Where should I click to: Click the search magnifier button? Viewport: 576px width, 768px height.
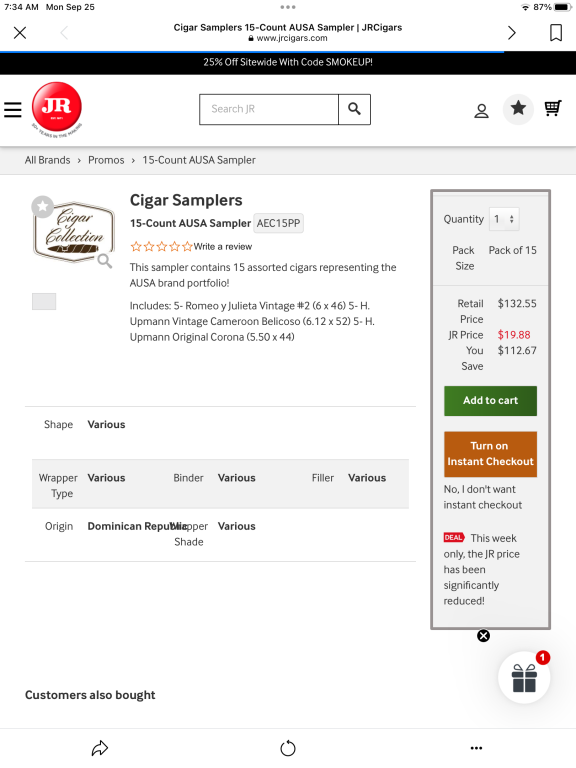pos(354,109)
